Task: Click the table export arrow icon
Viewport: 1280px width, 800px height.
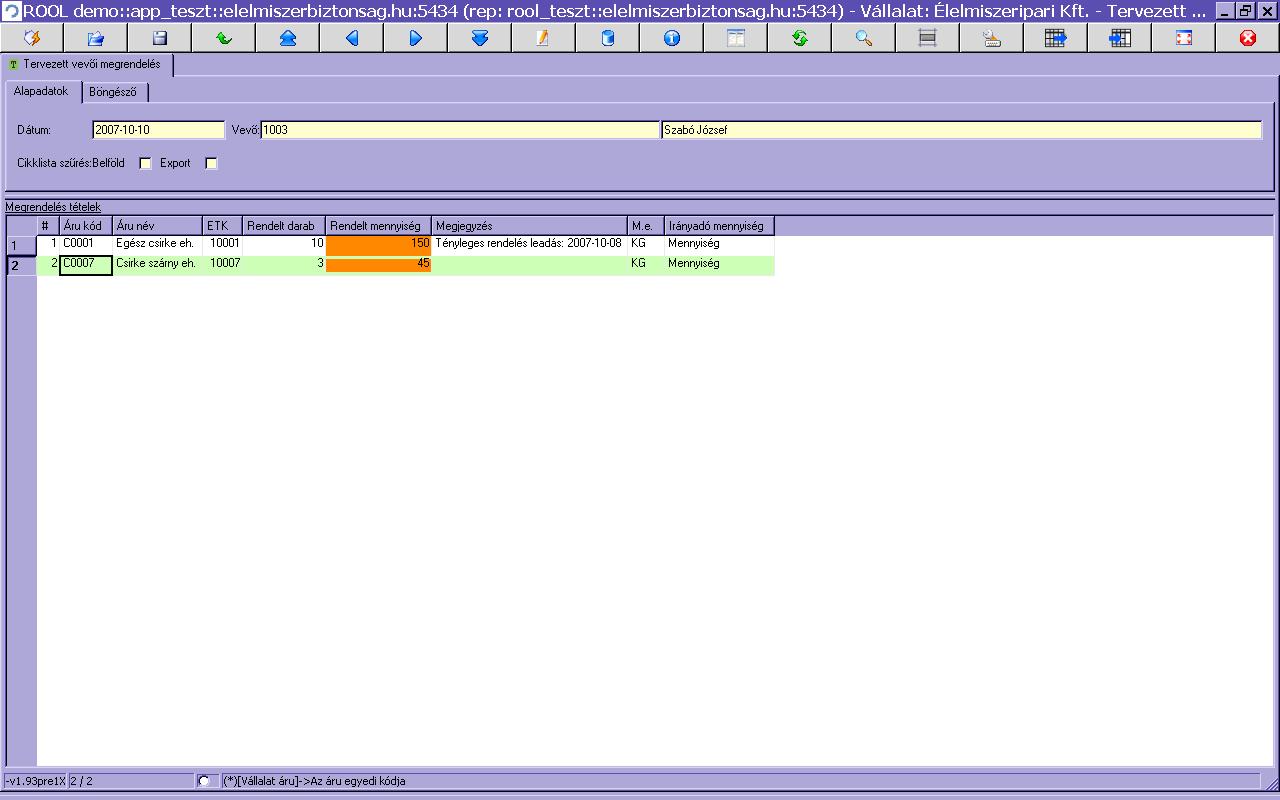Action: tap(1056, 38)
